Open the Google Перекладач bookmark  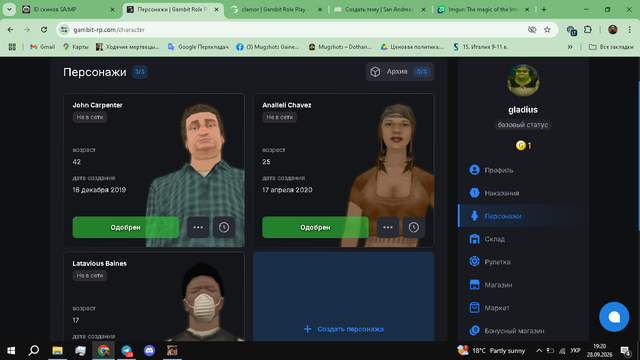click(198, 47)
